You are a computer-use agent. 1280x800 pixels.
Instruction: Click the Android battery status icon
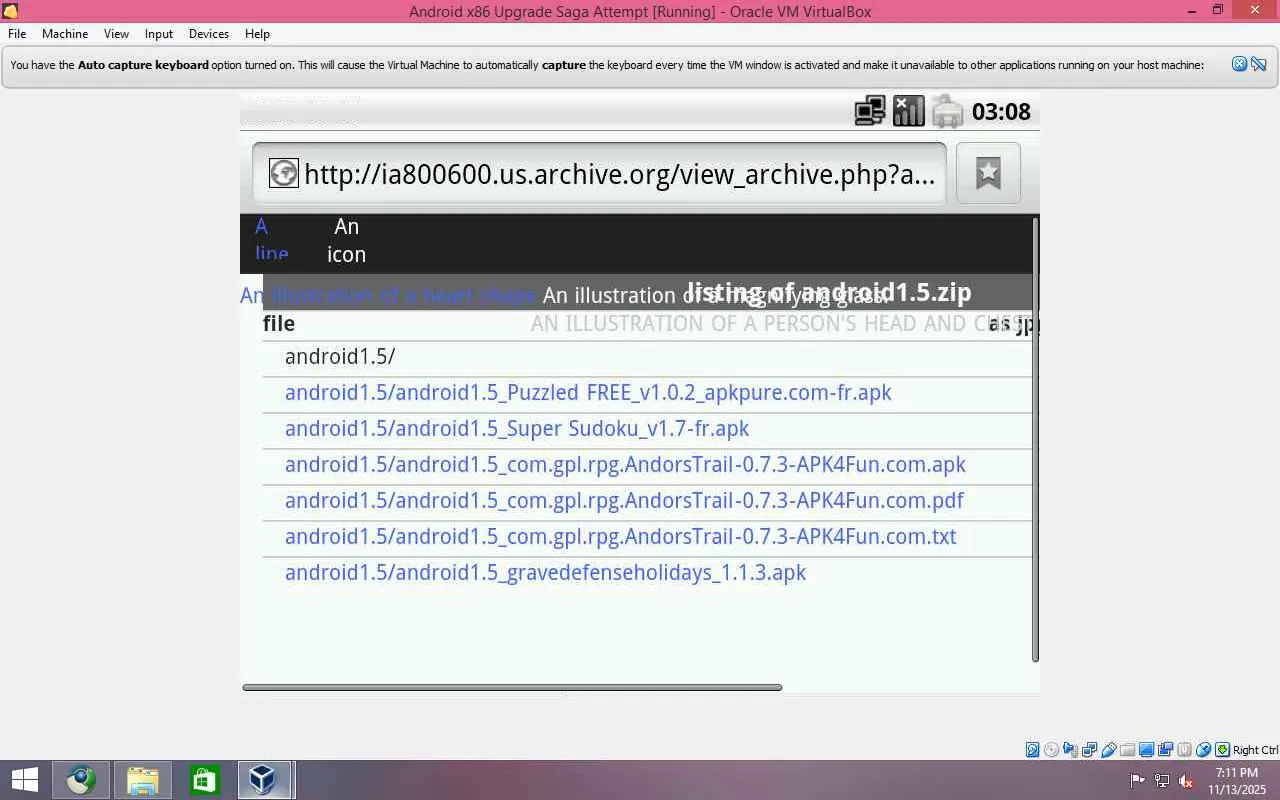click(x=947, y=111)
